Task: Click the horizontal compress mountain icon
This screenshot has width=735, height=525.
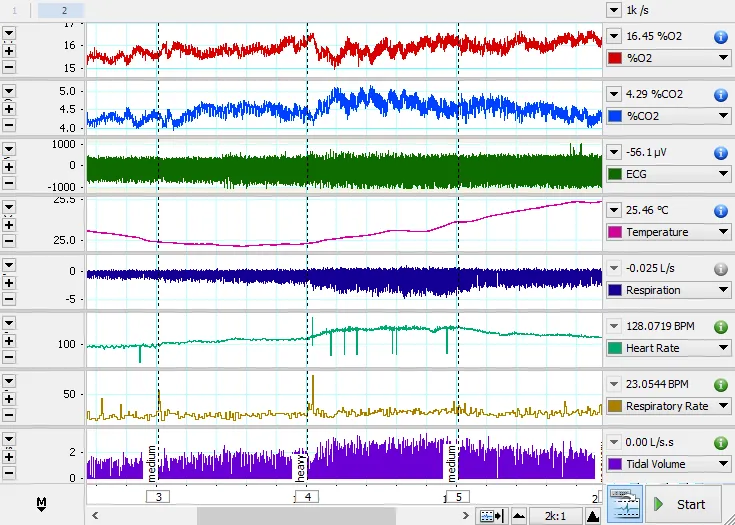Action: [x=518, y=516]
